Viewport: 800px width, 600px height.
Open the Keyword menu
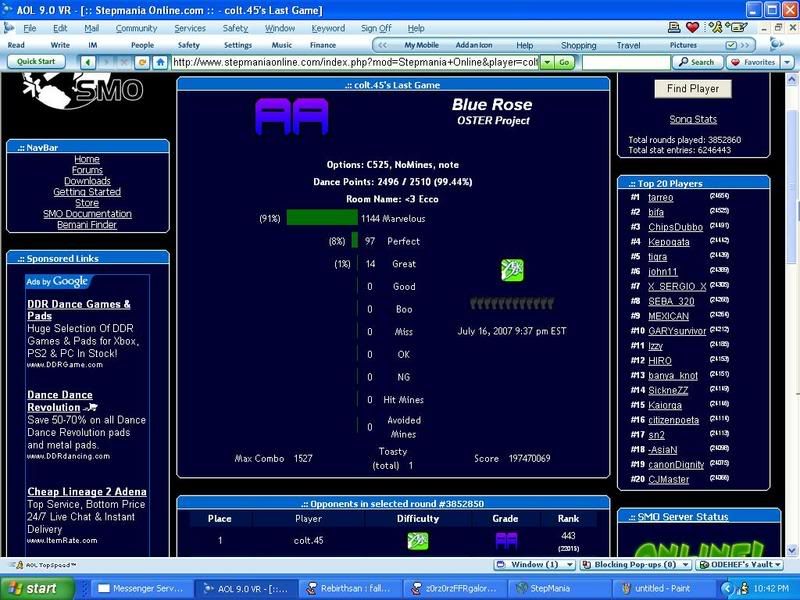pos(328,28)
